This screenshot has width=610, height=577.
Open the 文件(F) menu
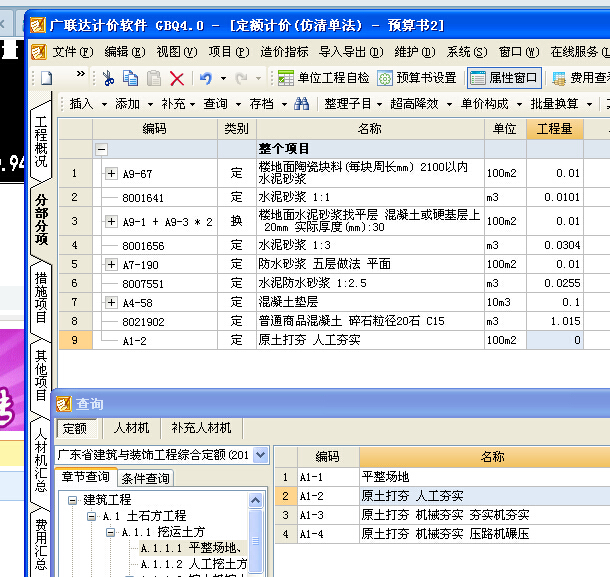pos(73,52)
